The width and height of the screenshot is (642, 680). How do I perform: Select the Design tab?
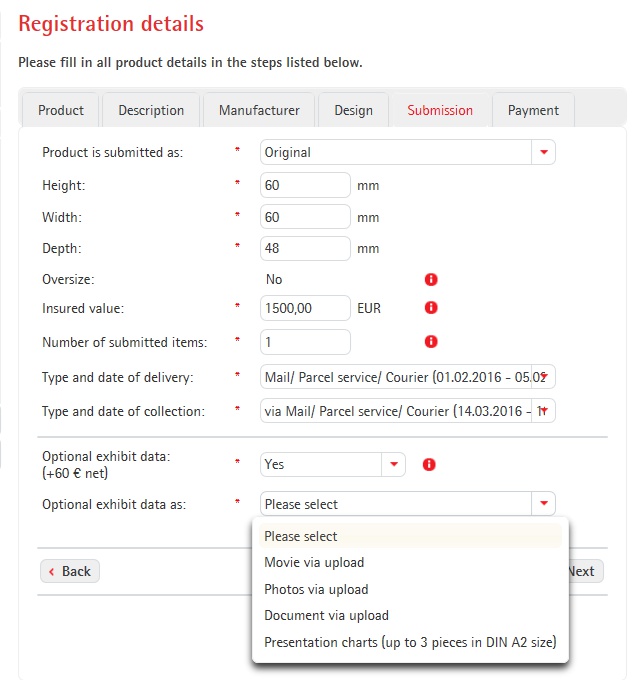353,110
